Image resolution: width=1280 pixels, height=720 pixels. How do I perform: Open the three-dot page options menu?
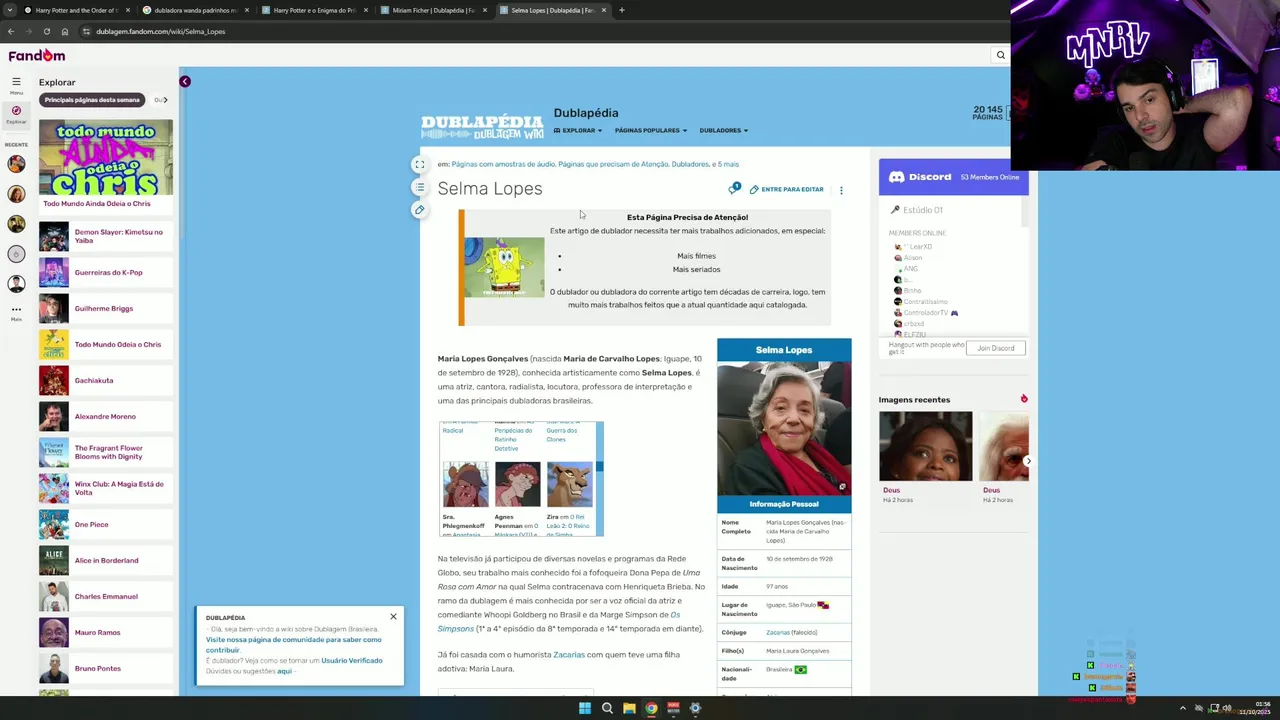[x=841, y=189]
